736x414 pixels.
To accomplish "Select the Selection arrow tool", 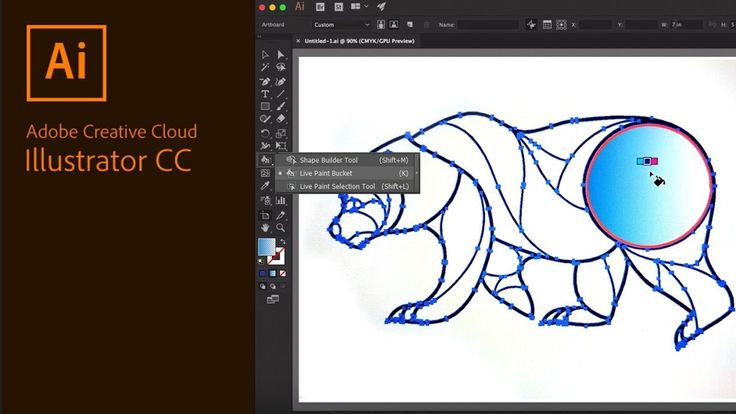I will click(x=265, y=55).
